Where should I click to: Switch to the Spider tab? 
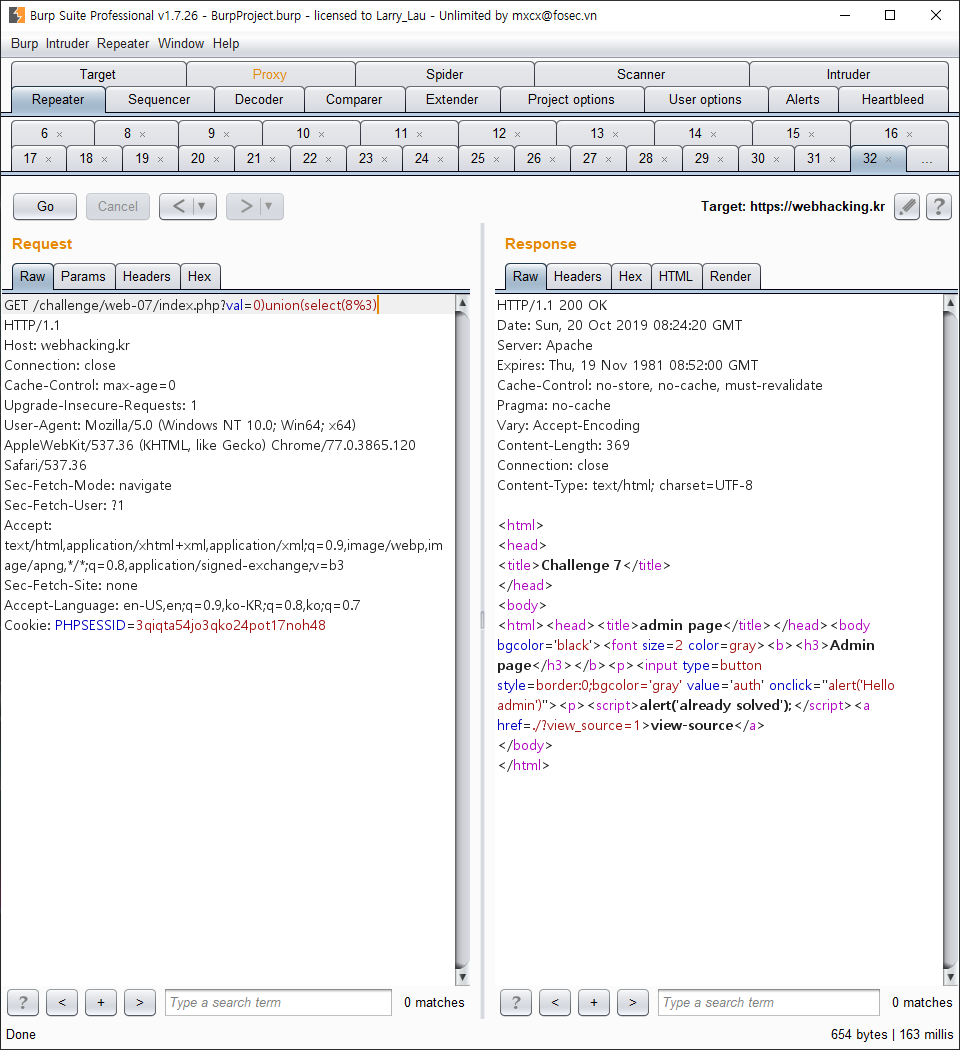click(445, 74)
